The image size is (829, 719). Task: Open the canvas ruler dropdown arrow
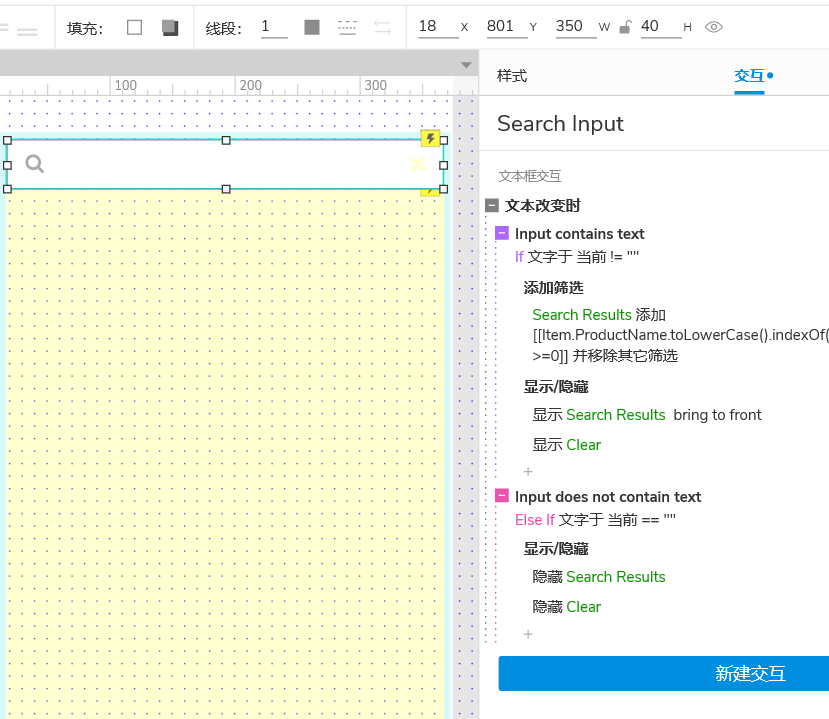[x=466, y=65]
